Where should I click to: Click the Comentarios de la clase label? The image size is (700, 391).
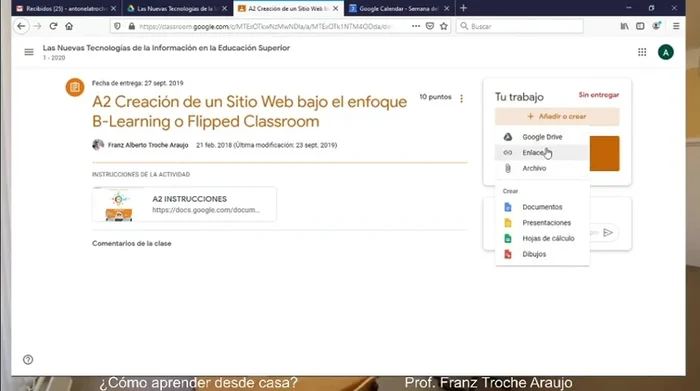tap(132, 243)
